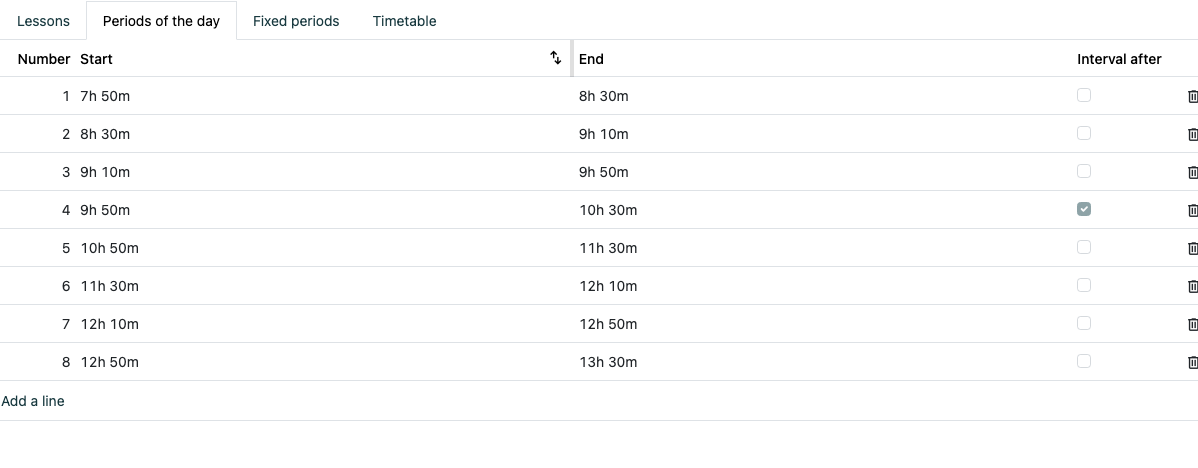Delete period 6 using trash icon
Screen dimensions: 1198x468
click(x=1192, y=286)
